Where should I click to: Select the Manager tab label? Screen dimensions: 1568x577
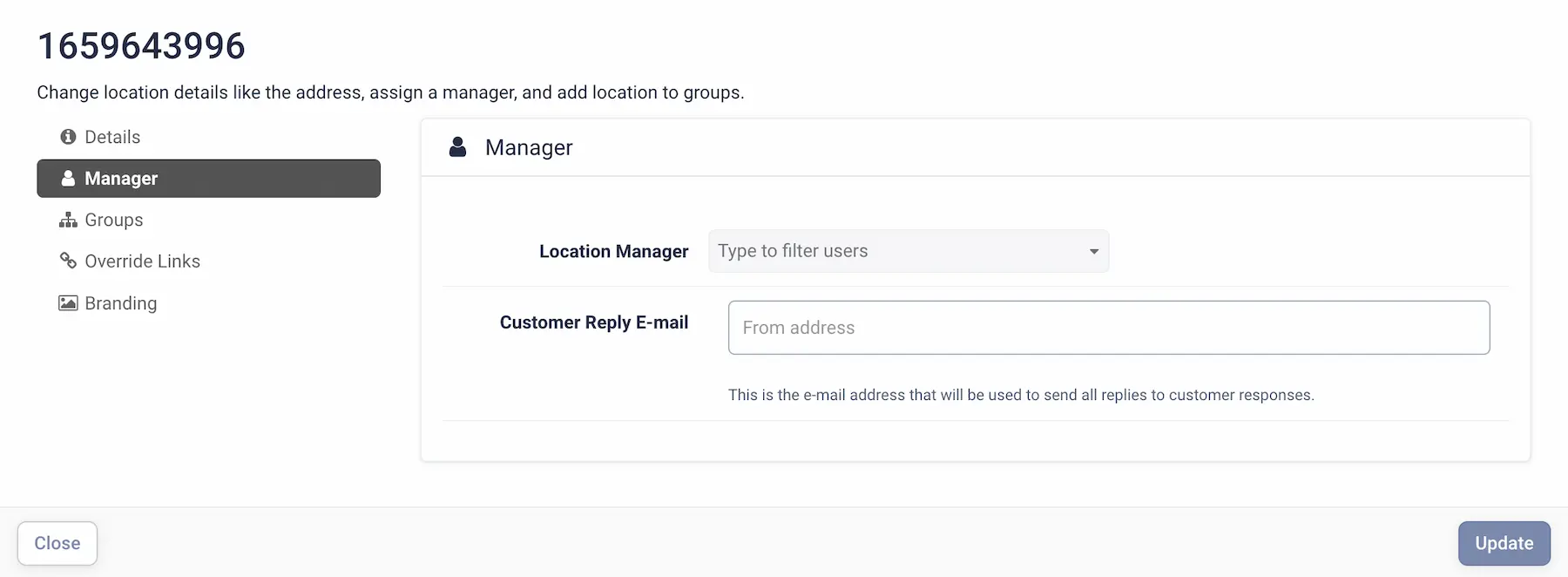[121, 179]
